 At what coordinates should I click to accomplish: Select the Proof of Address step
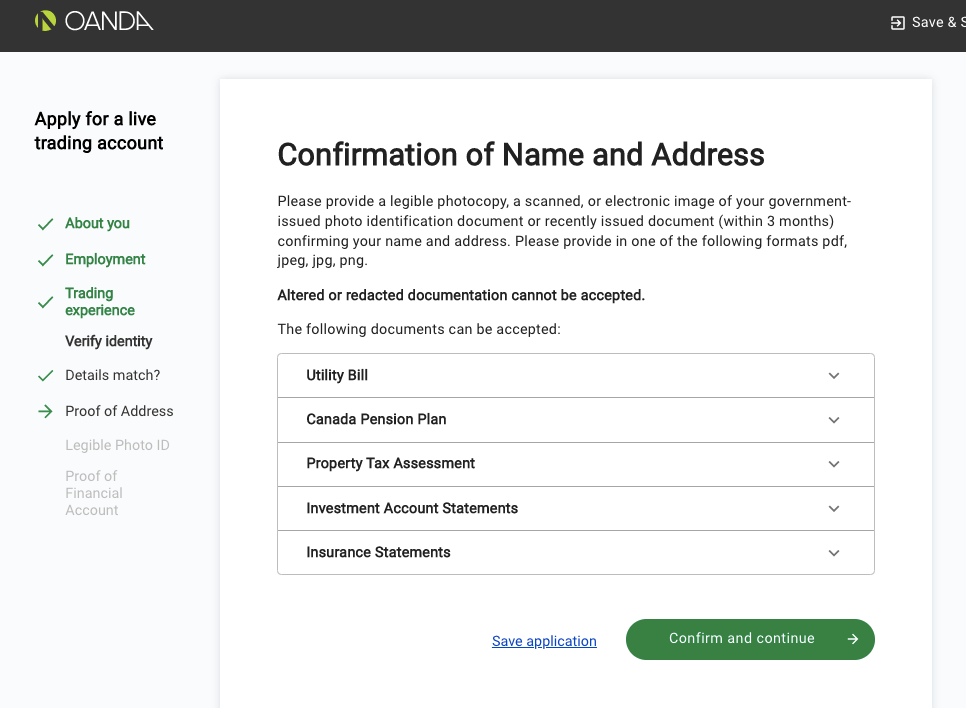tap(120, 411)
